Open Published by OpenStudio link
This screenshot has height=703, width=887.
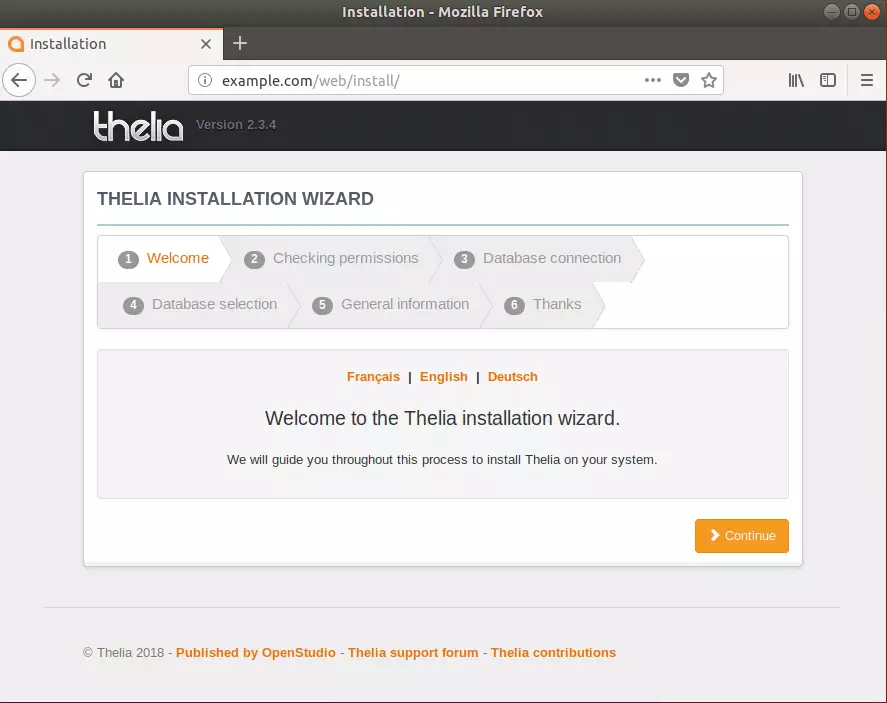tap(256, 653)
